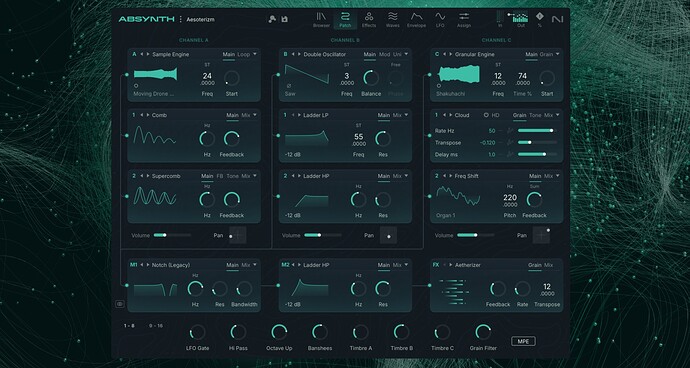Viewport: 690px width, 368px height.
Task: Open the Ladder LP module dropdown arrow
Action: click(406, 115)
